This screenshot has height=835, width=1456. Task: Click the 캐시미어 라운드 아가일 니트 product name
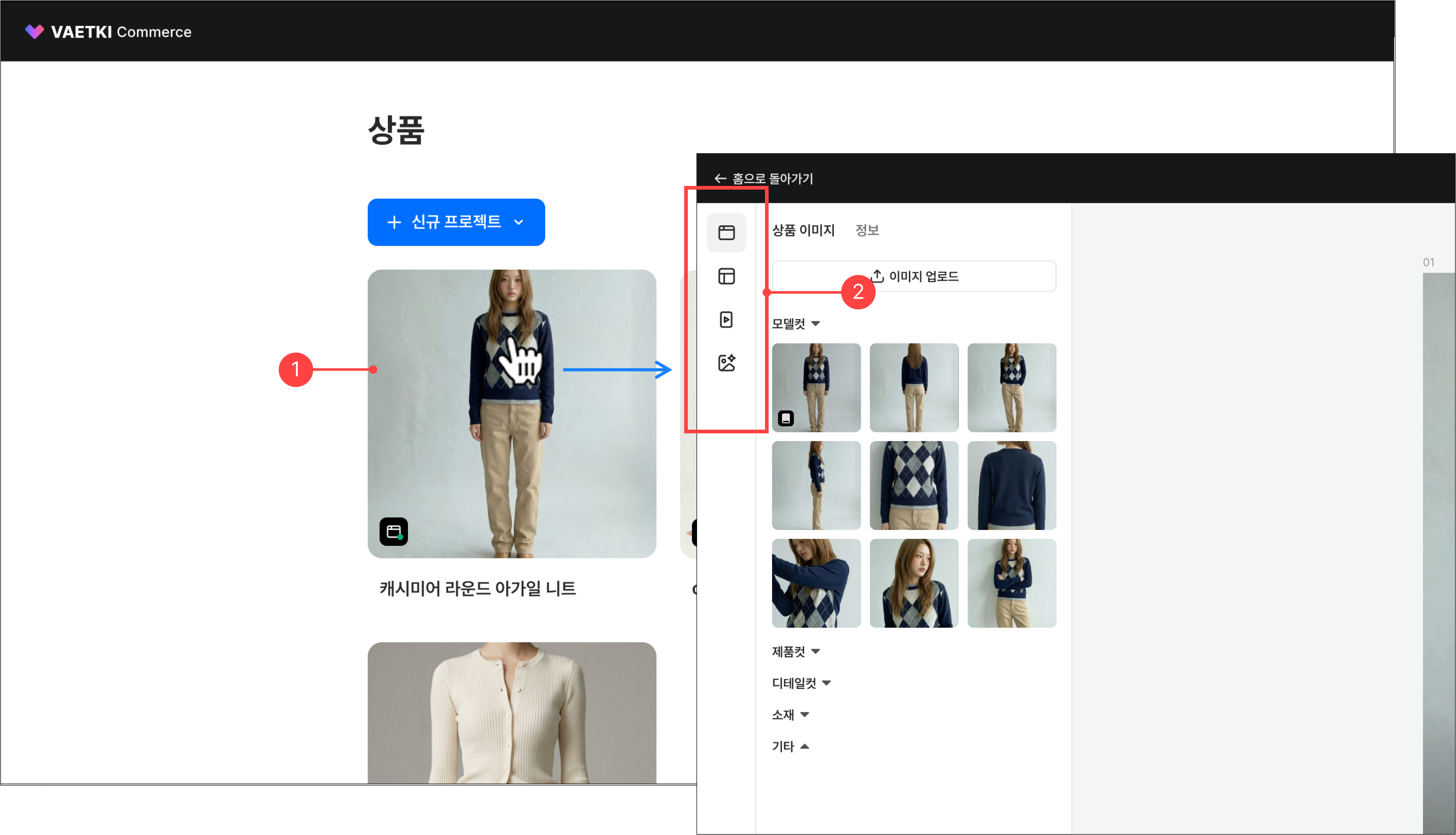[478, 588]
